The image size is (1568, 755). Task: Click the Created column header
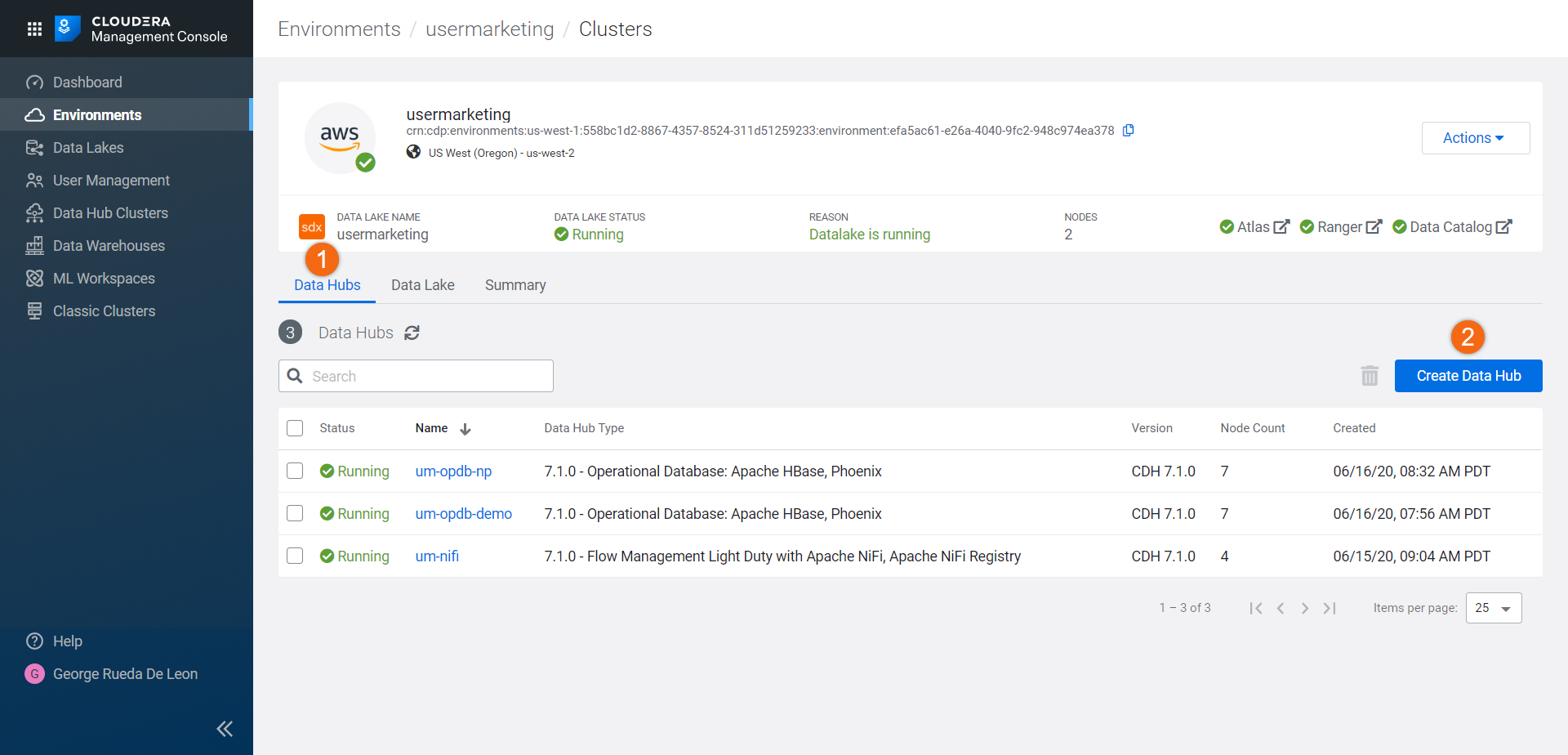(1354, 428)
